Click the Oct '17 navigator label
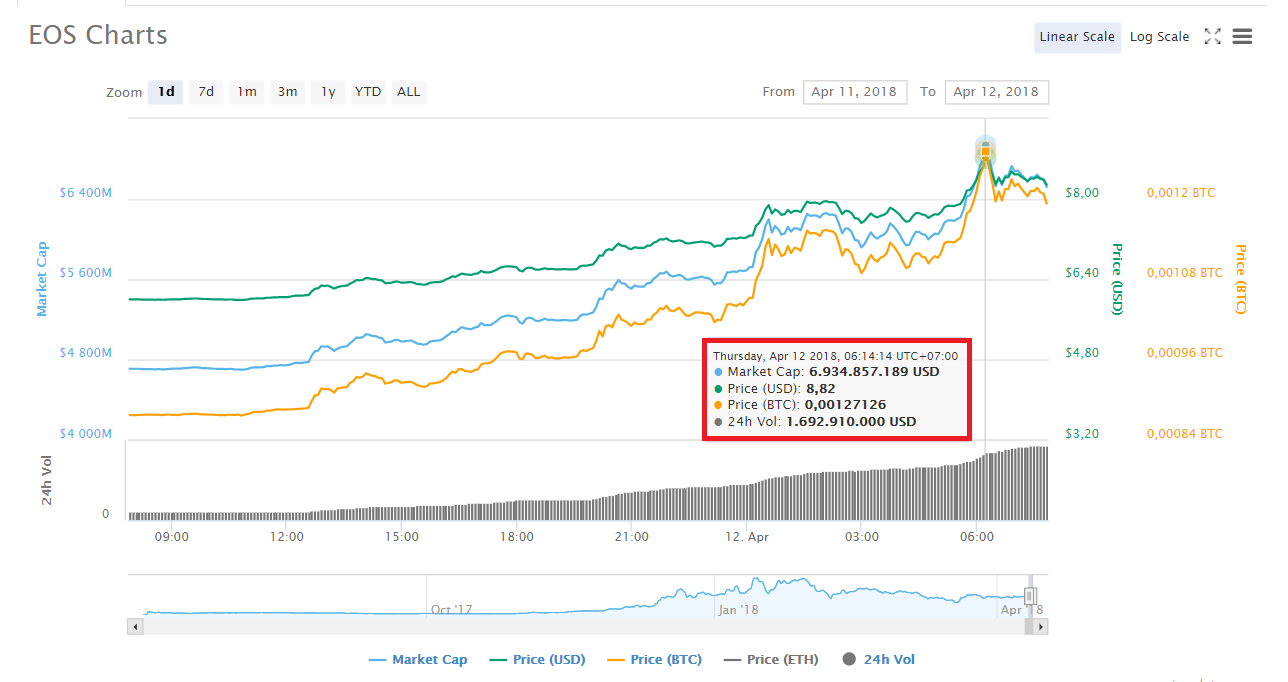The image size is (1288, 682). [451, 608]
